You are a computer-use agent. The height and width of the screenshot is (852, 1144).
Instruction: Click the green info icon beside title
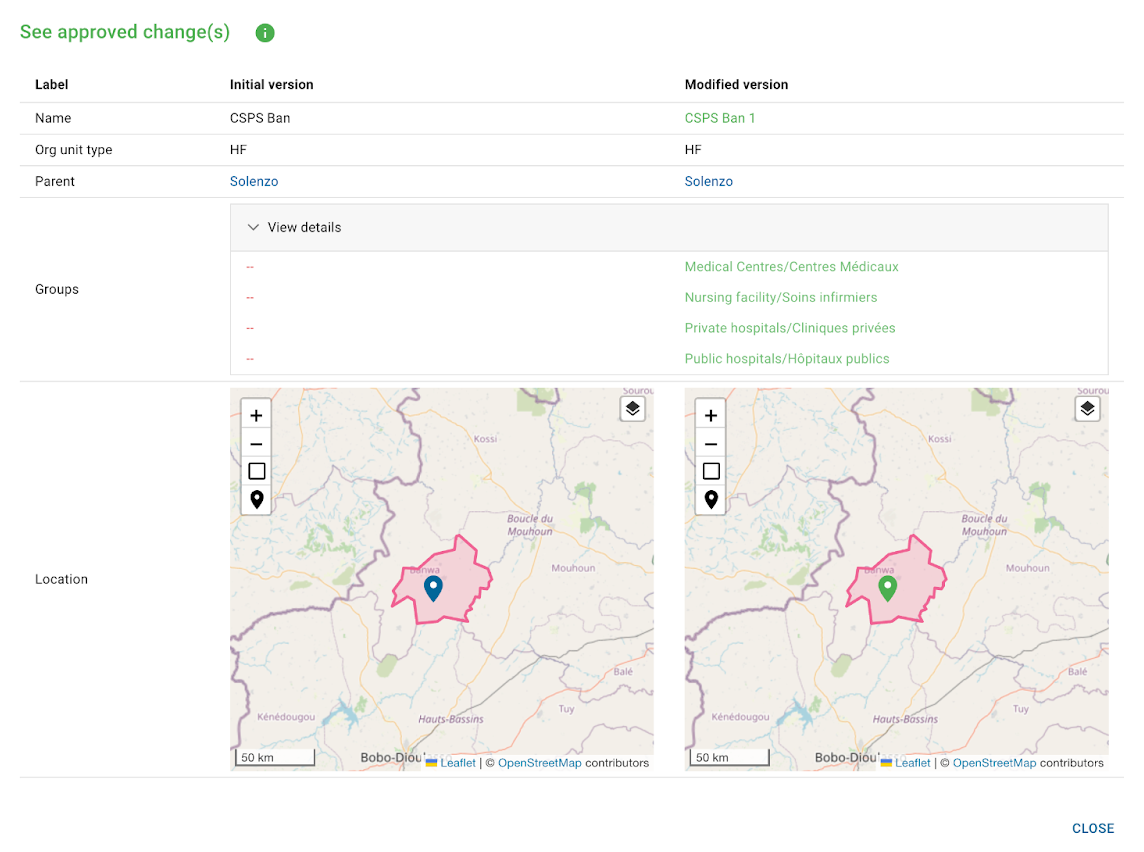265,33
